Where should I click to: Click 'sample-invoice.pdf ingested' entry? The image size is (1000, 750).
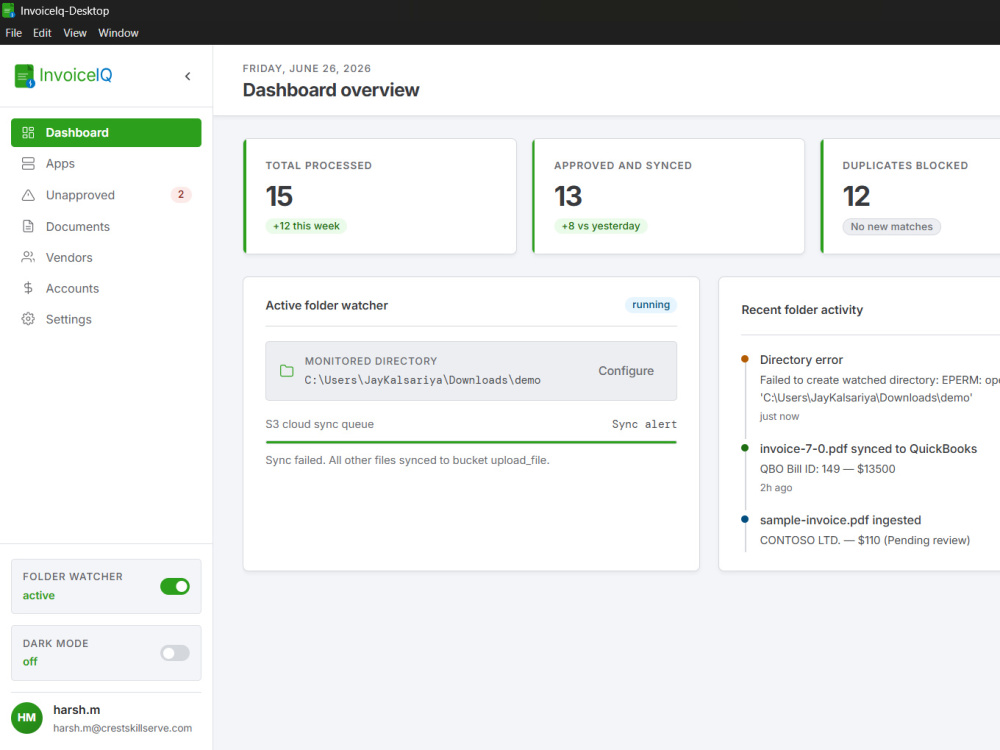click(840, 520)
